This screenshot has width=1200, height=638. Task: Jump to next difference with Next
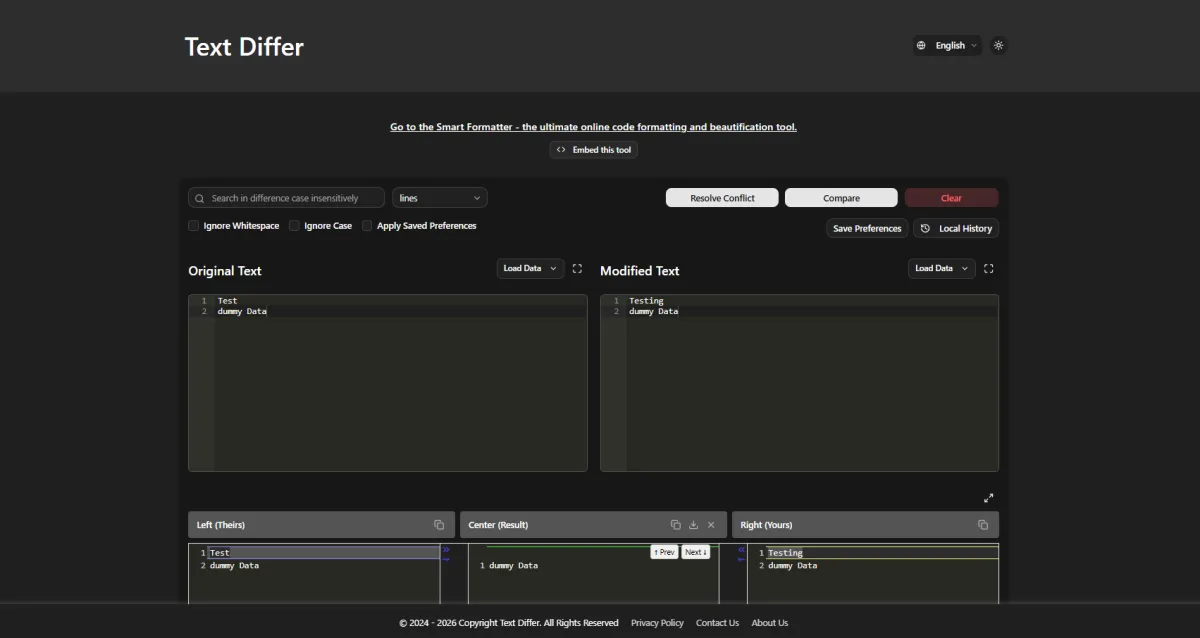pos(696,552)
